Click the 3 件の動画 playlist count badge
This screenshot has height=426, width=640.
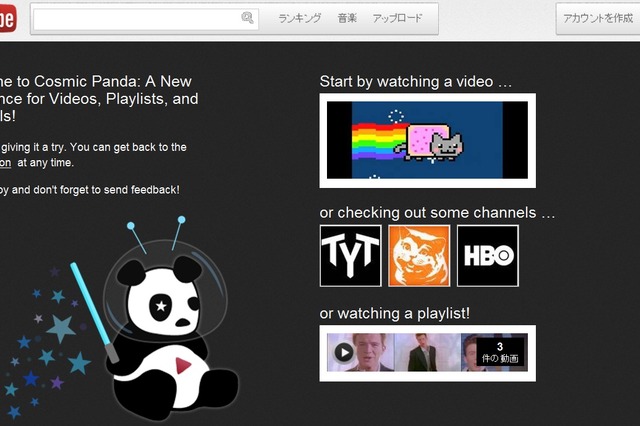[x=500, y=353]
